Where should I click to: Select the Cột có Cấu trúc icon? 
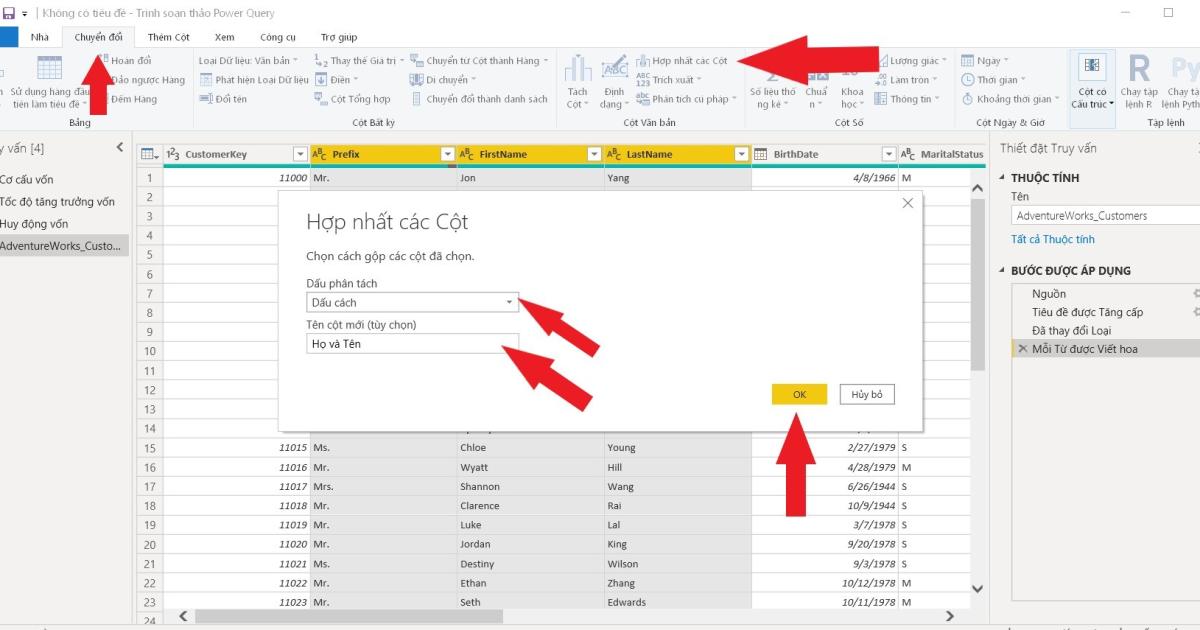tap(1092, 67)
